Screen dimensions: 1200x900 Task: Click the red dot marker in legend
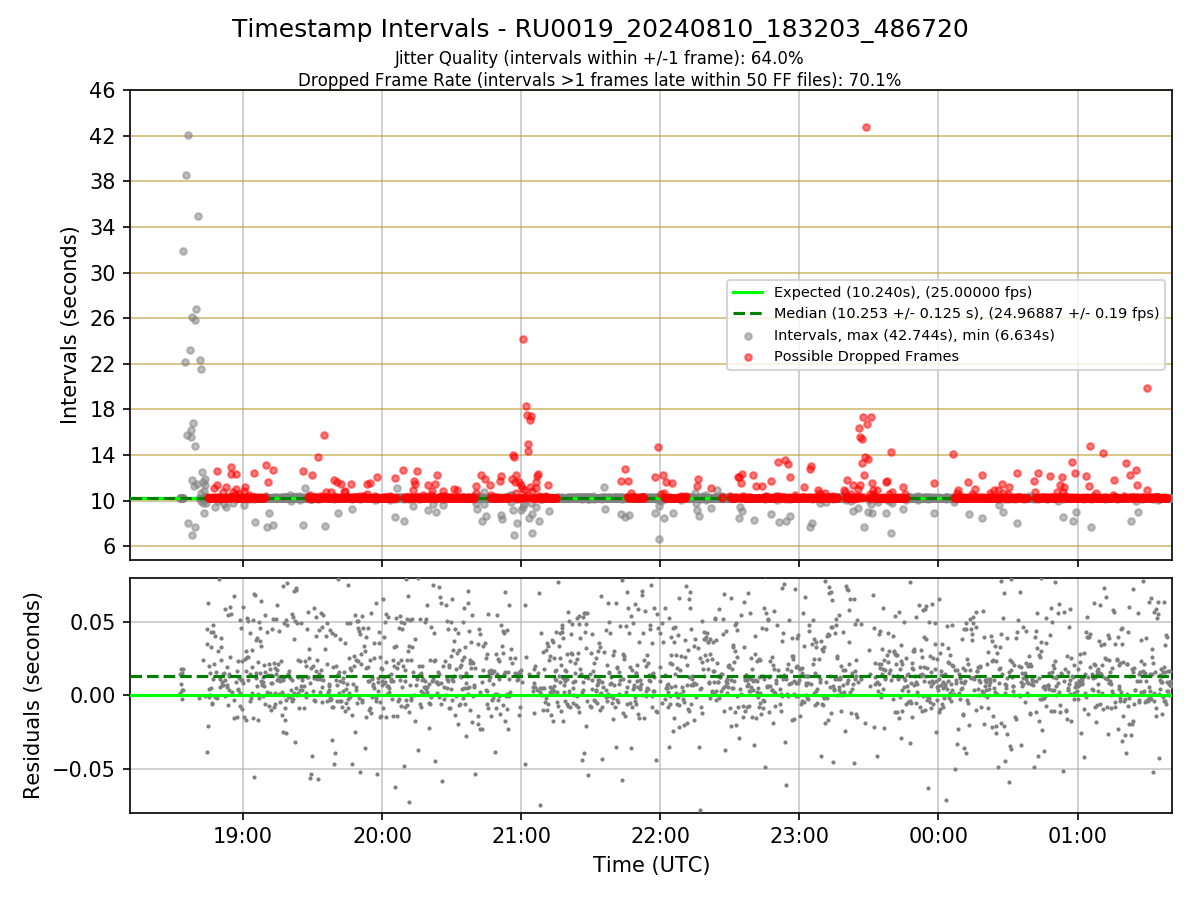pyautogui.click(x=748, y=356)
